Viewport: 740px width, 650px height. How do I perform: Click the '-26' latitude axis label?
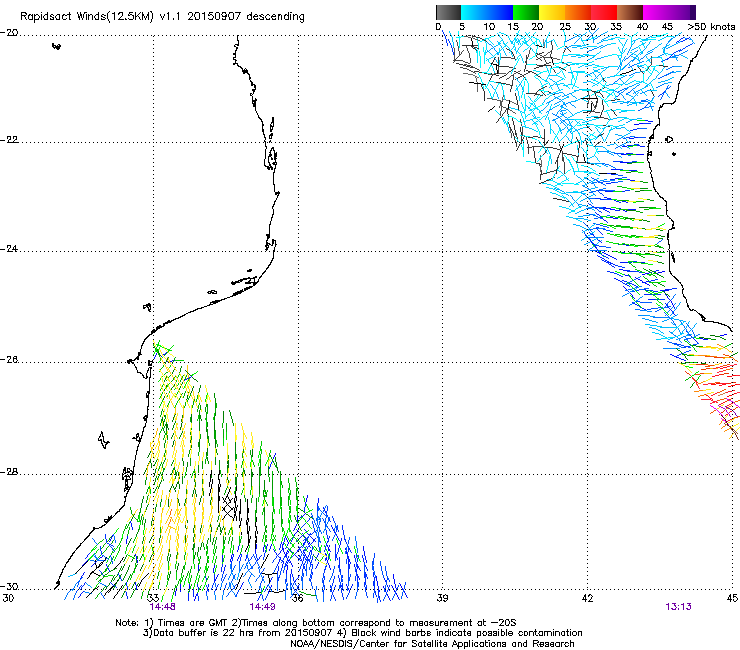click(9, 360)
